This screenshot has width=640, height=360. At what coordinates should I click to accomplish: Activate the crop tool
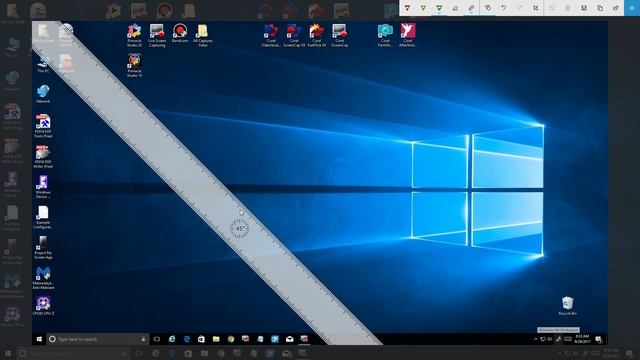click(x=536, y=8)
